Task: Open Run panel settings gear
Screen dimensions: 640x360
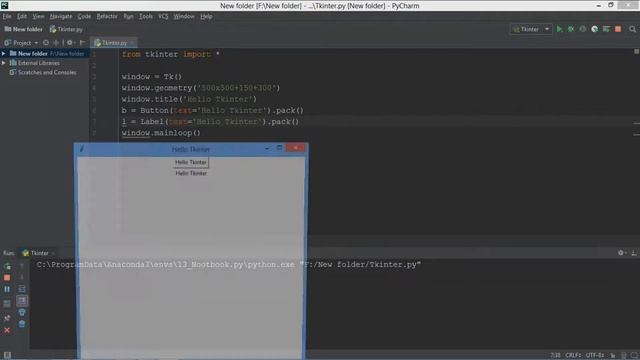Action: [x=621, y=253]
